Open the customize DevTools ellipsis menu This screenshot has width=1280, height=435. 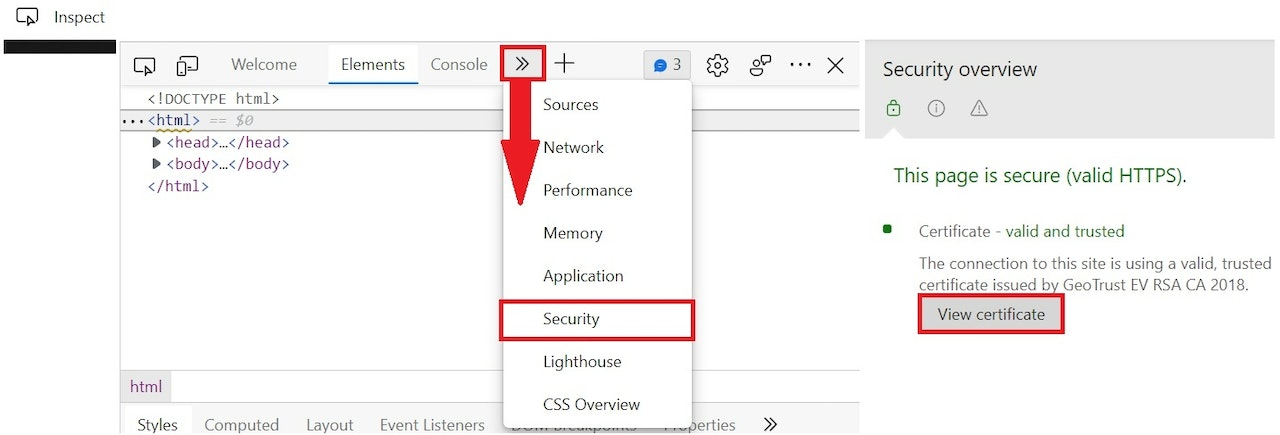(x=800, y=65)
